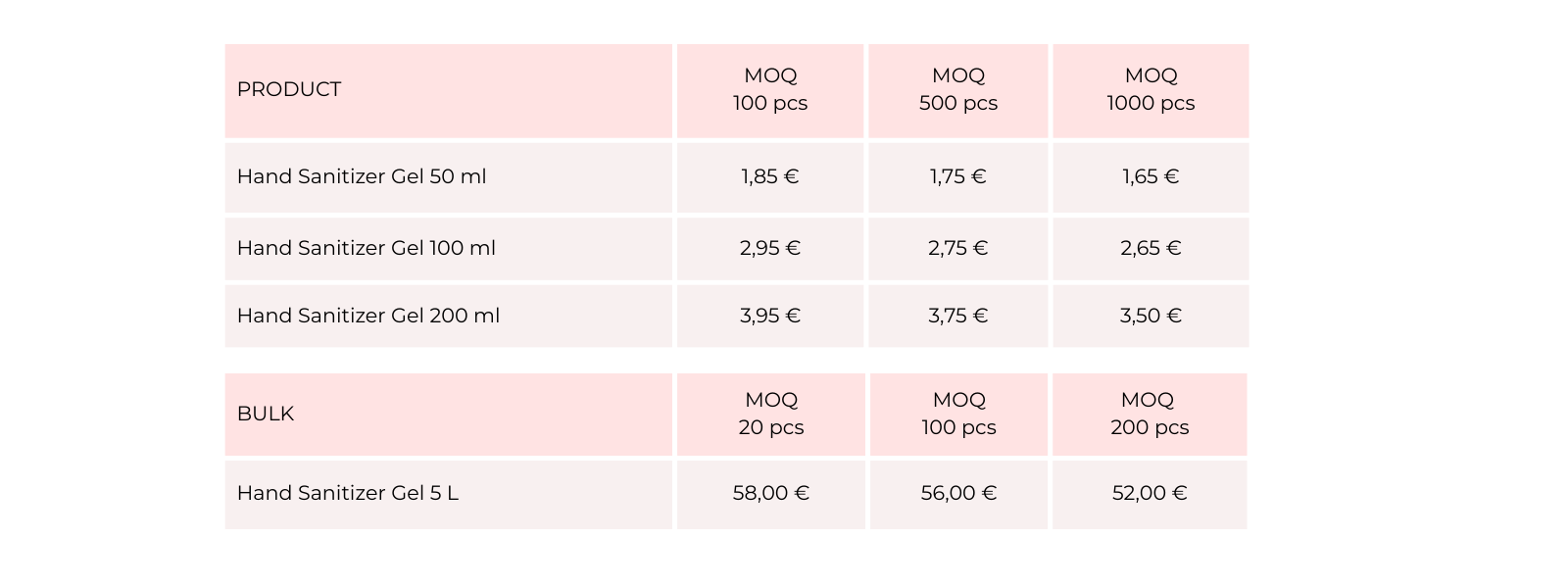Click the BULK header cell

pos(266,414)
